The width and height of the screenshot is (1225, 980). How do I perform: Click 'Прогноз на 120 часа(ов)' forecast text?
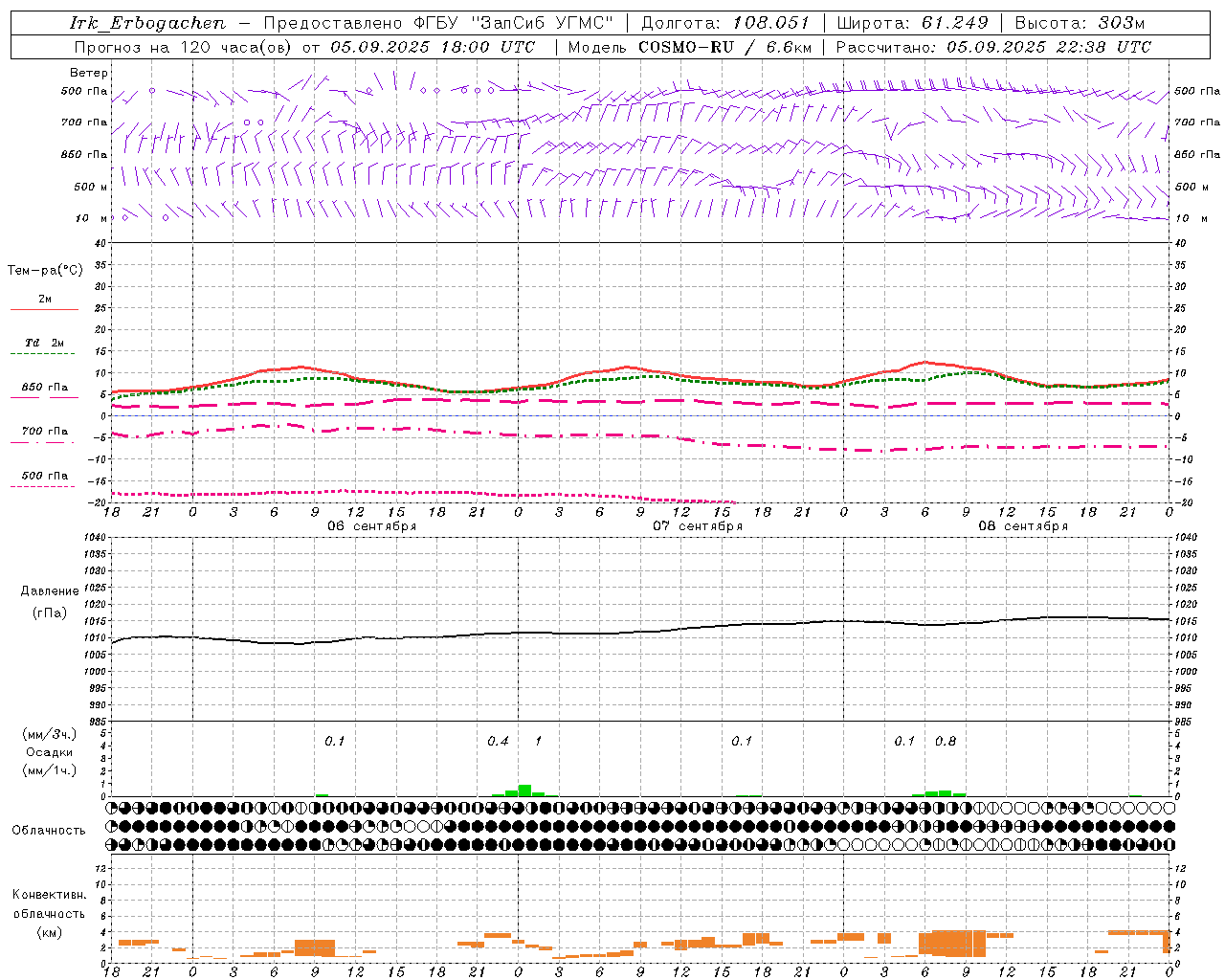point(184,47)
